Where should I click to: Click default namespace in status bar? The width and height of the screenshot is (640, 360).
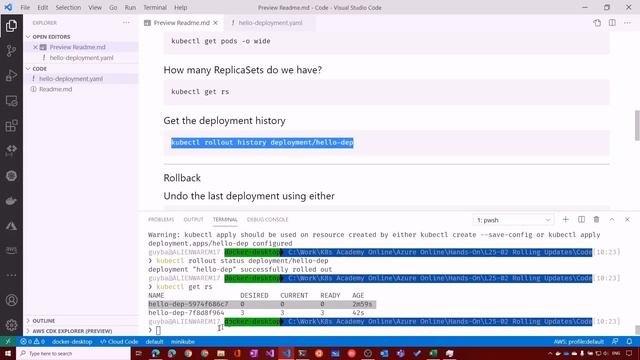coord(154,342)
